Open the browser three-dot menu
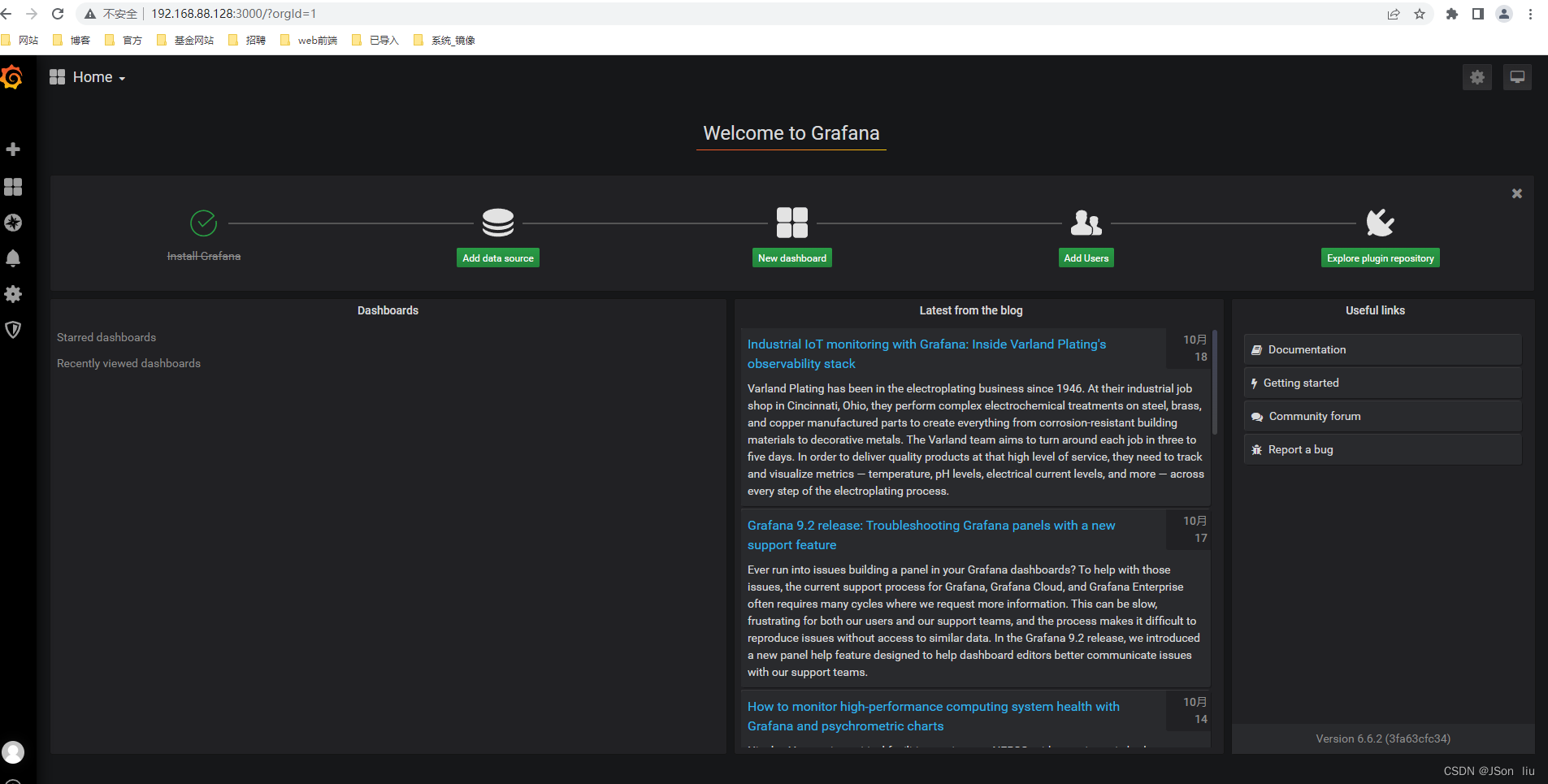The image size is (1548, 784). coord(1530,14)
